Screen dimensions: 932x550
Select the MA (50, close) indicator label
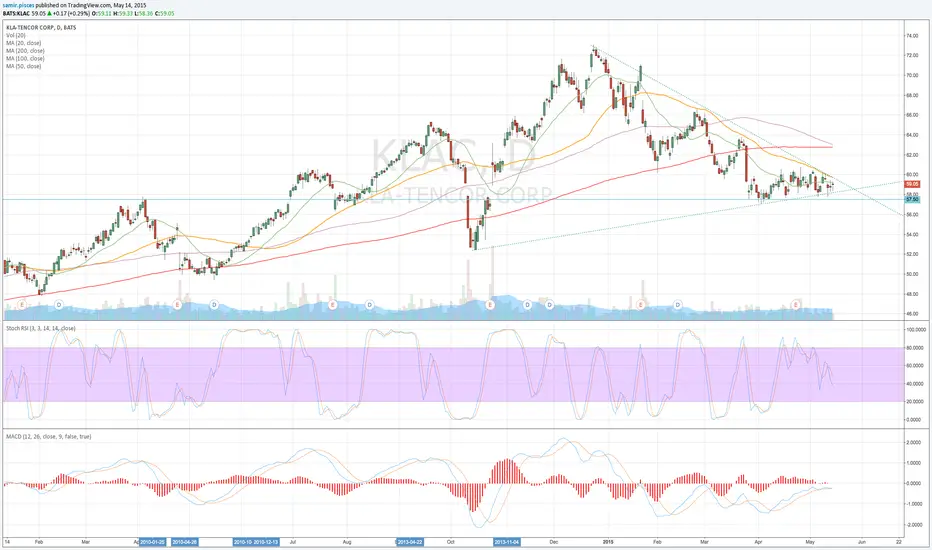[x=24, y=66]
